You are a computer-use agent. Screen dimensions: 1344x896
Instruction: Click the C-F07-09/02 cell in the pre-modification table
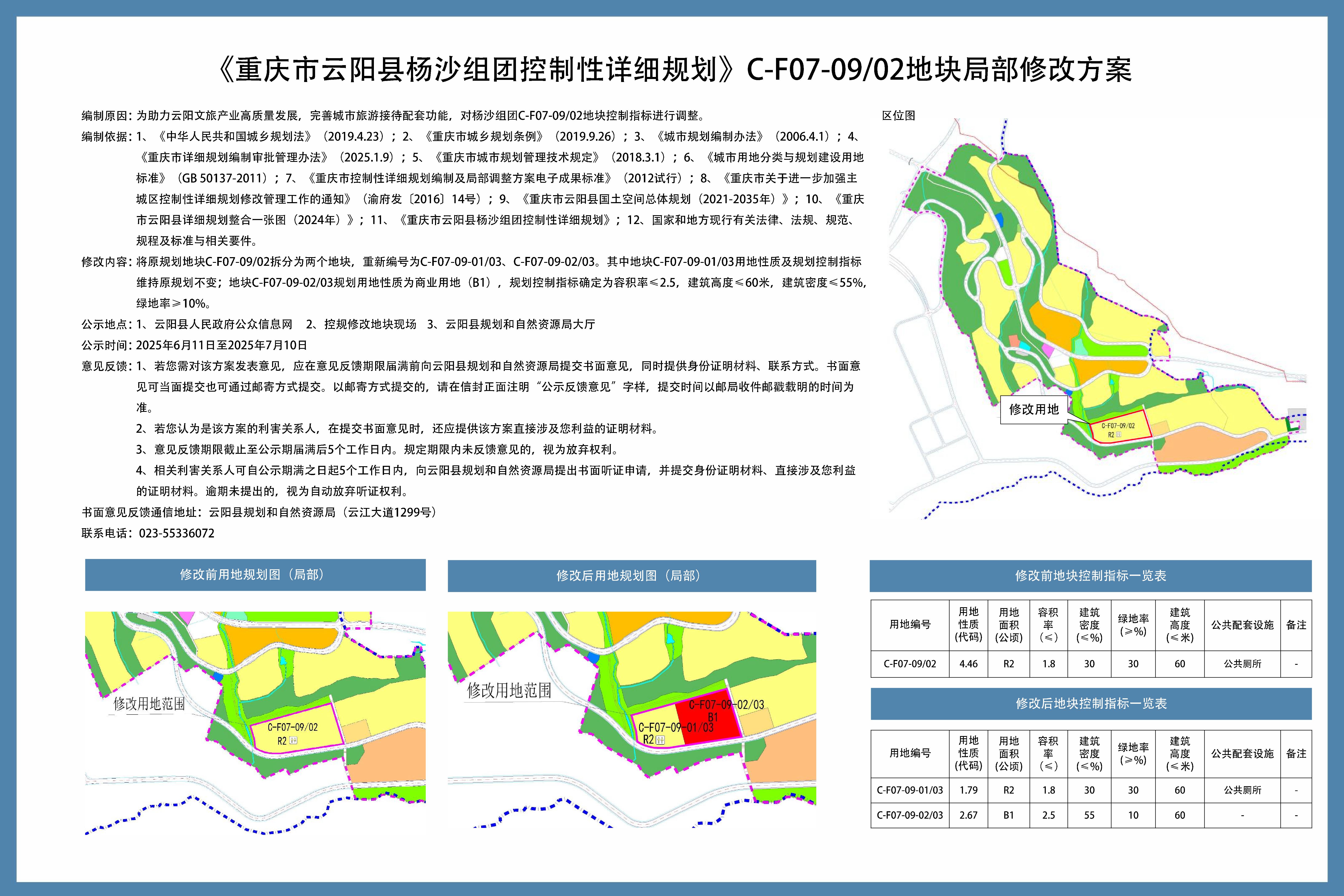(x=910, y=664)
